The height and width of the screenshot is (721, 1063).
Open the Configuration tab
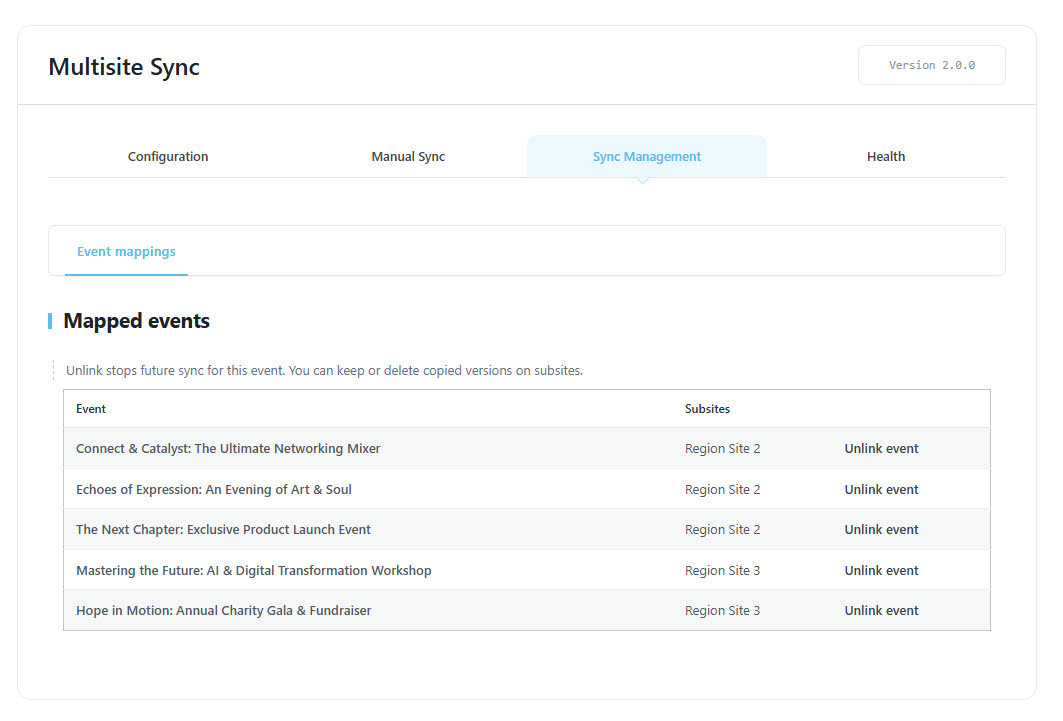168,157
